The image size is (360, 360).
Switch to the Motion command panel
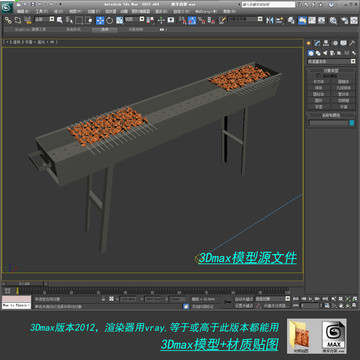click(335, 43)
